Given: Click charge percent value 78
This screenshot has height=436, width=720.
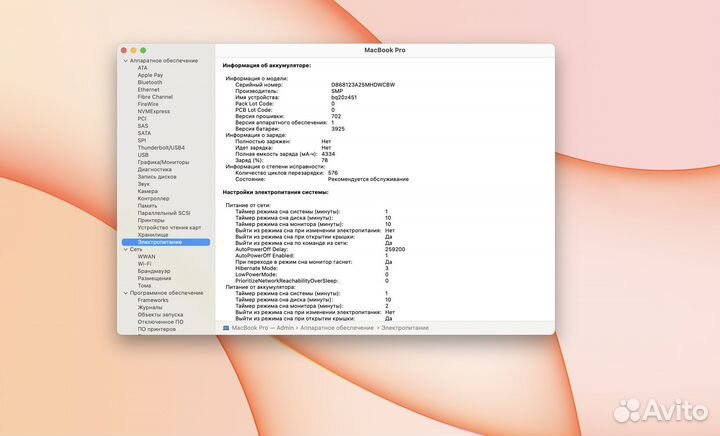Looking at the screenshot, I should 325,161.
